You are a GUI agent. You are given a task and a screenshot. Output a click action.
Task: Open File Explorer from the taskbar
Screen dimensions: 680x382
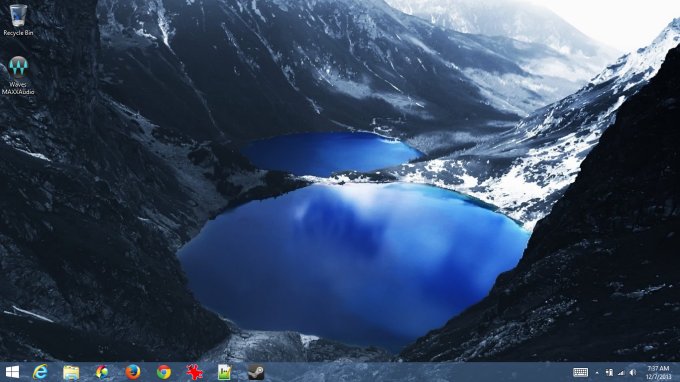71,372
